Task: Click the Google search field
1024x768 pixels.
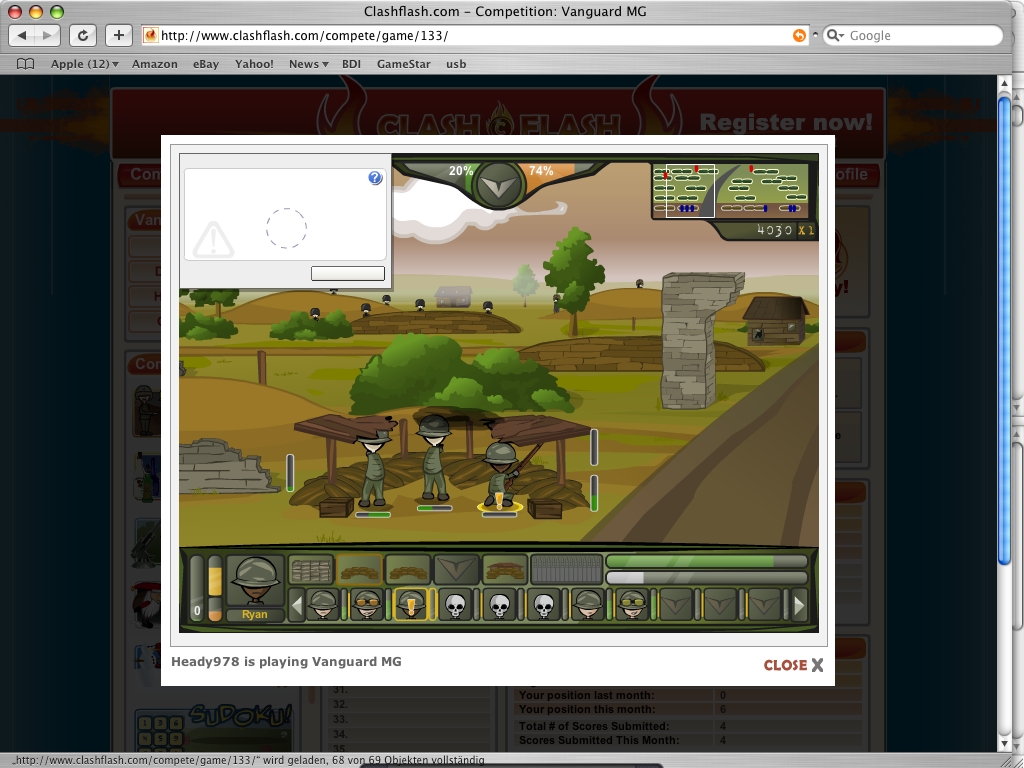Action: click(x=912, y=35)
